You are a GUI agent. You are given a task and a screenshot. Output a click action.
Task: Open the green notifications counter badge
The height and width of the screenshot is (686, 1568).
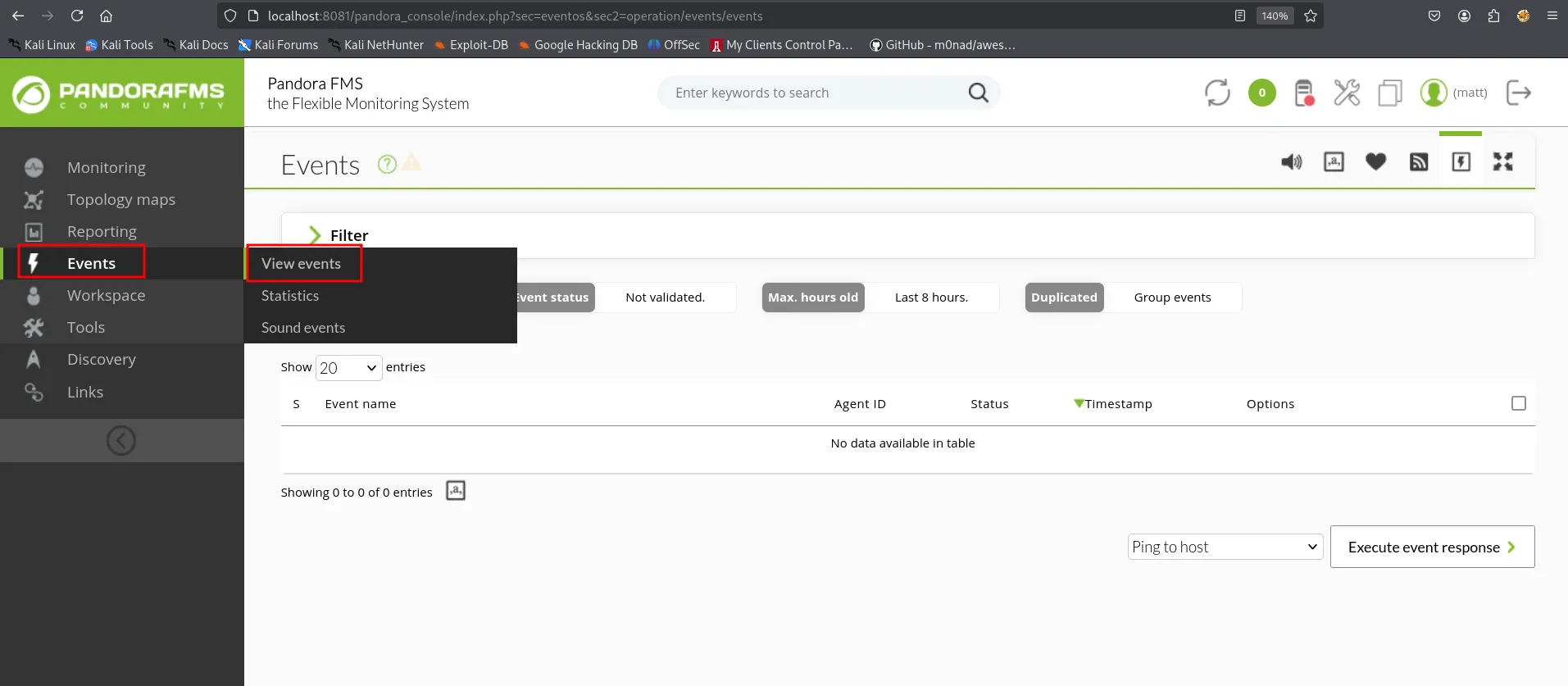point(1262,93)
